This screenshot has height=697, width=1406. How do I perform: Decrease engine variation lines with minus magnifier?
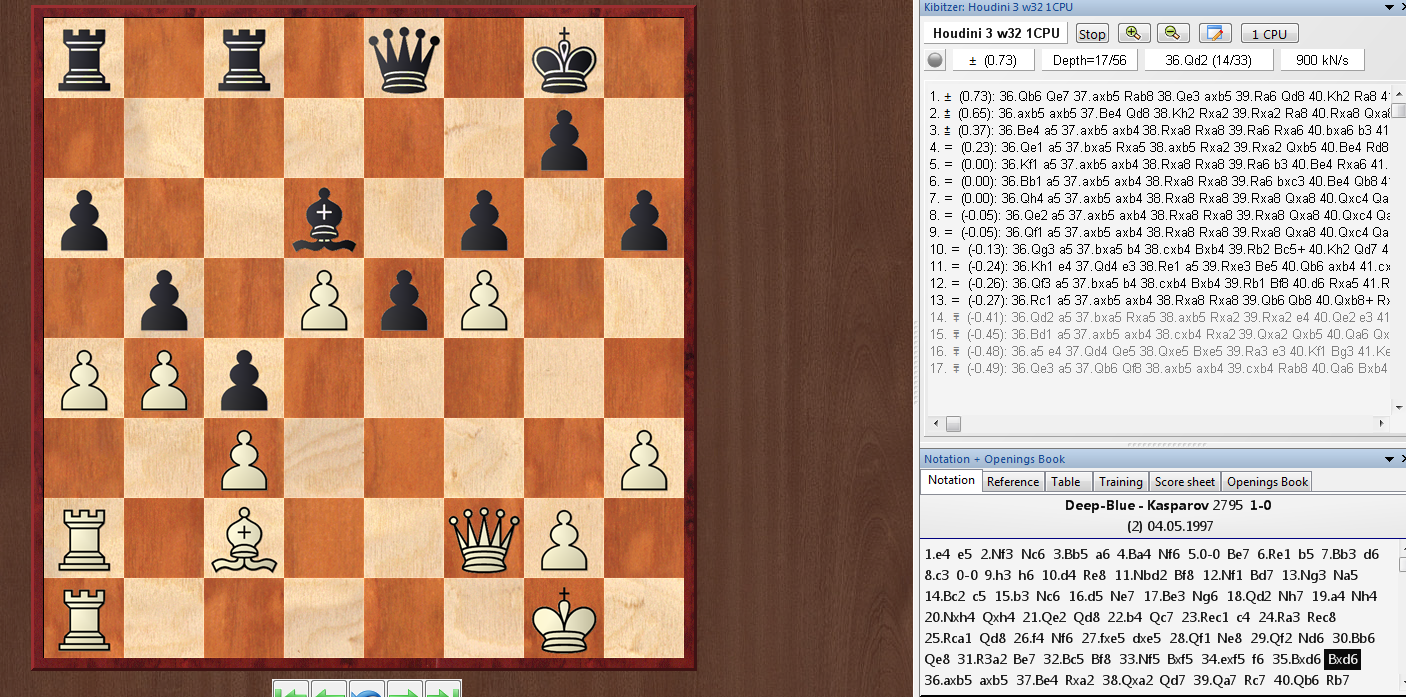pyautogui.click(x=1173, y=33)
